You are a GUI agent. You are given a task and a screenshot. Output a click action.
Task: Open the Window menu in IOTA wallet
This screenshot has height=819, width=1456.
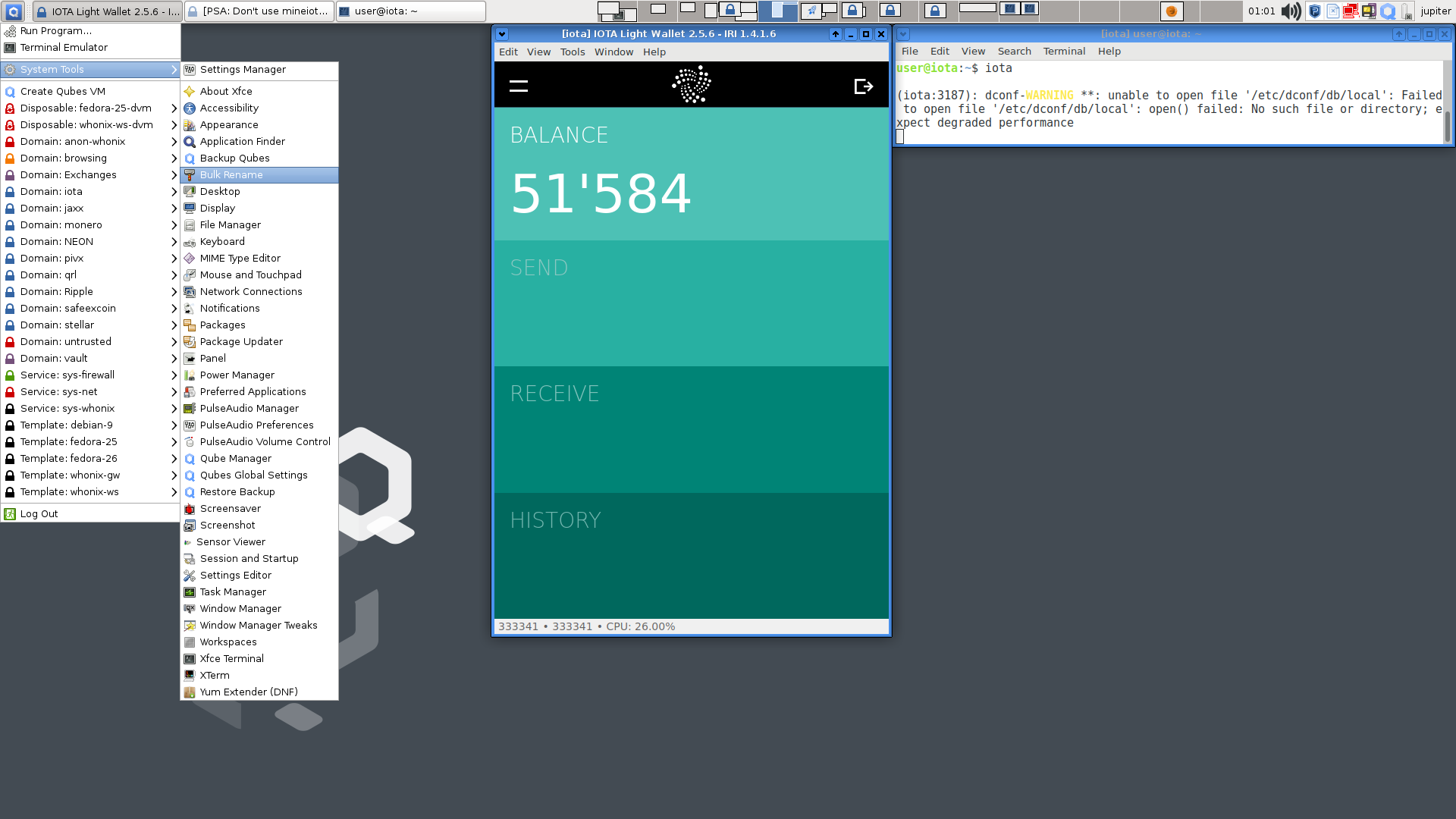(613, 52)
